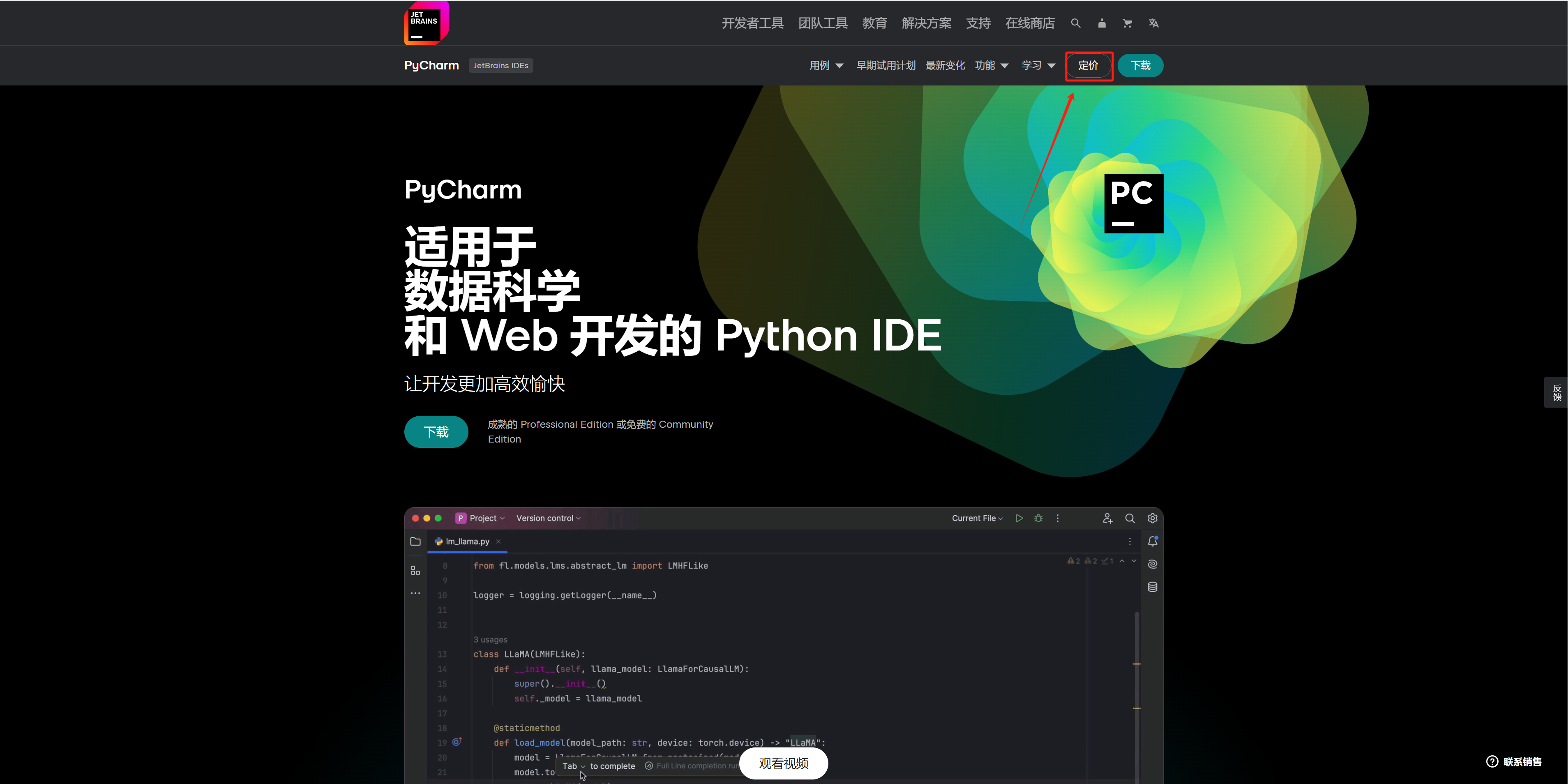The image size is (1568, 784).
Task: Open the Version control dropdown
Action: coord(549,518)
